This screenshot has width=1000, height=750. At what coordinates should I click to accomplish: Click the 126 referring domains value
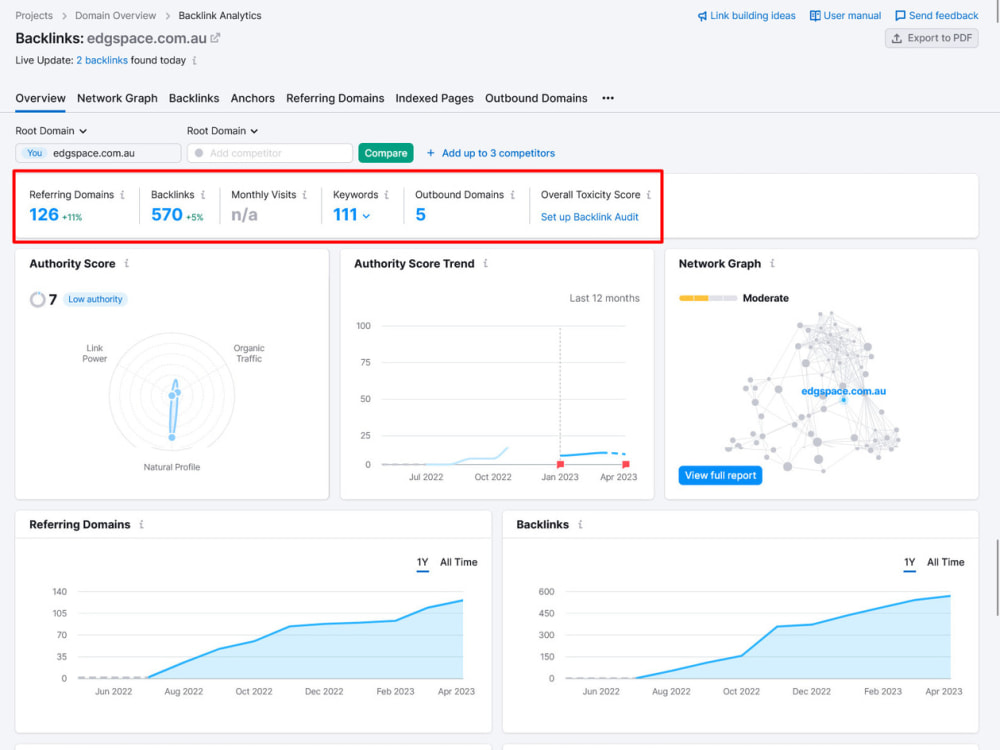(x=44, y=215)
